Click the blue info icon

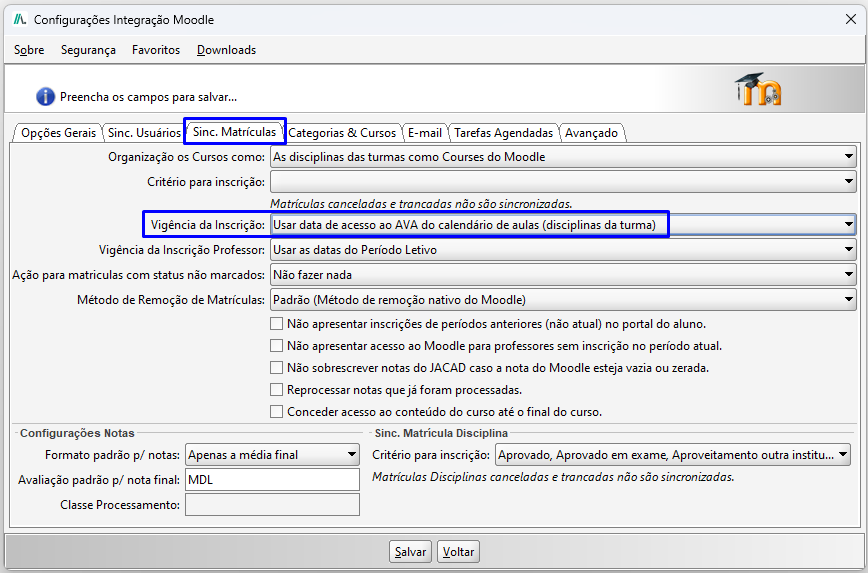click(45, 96)
